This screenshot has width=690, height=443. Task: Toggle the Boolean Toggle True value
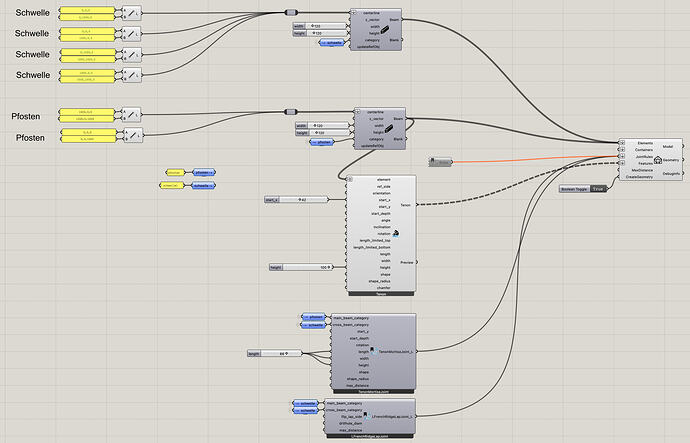point(598,189)
